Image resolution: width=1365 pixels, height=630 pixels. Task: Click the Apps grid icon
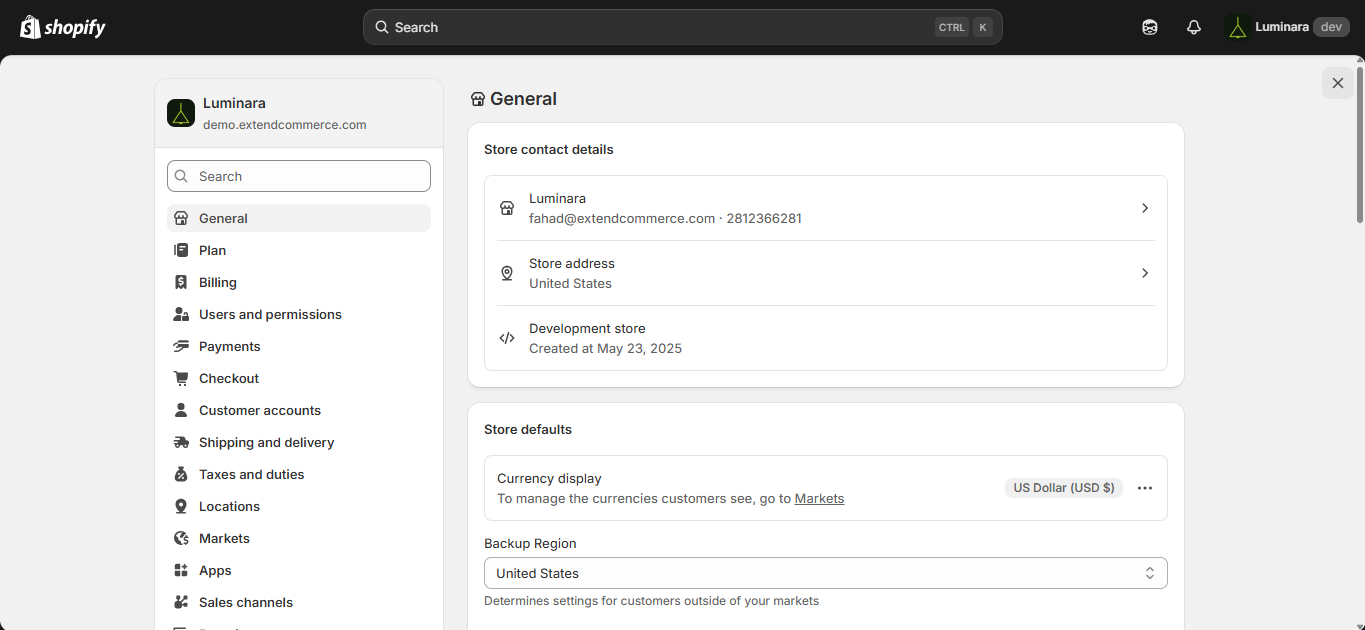click(181, 570)
